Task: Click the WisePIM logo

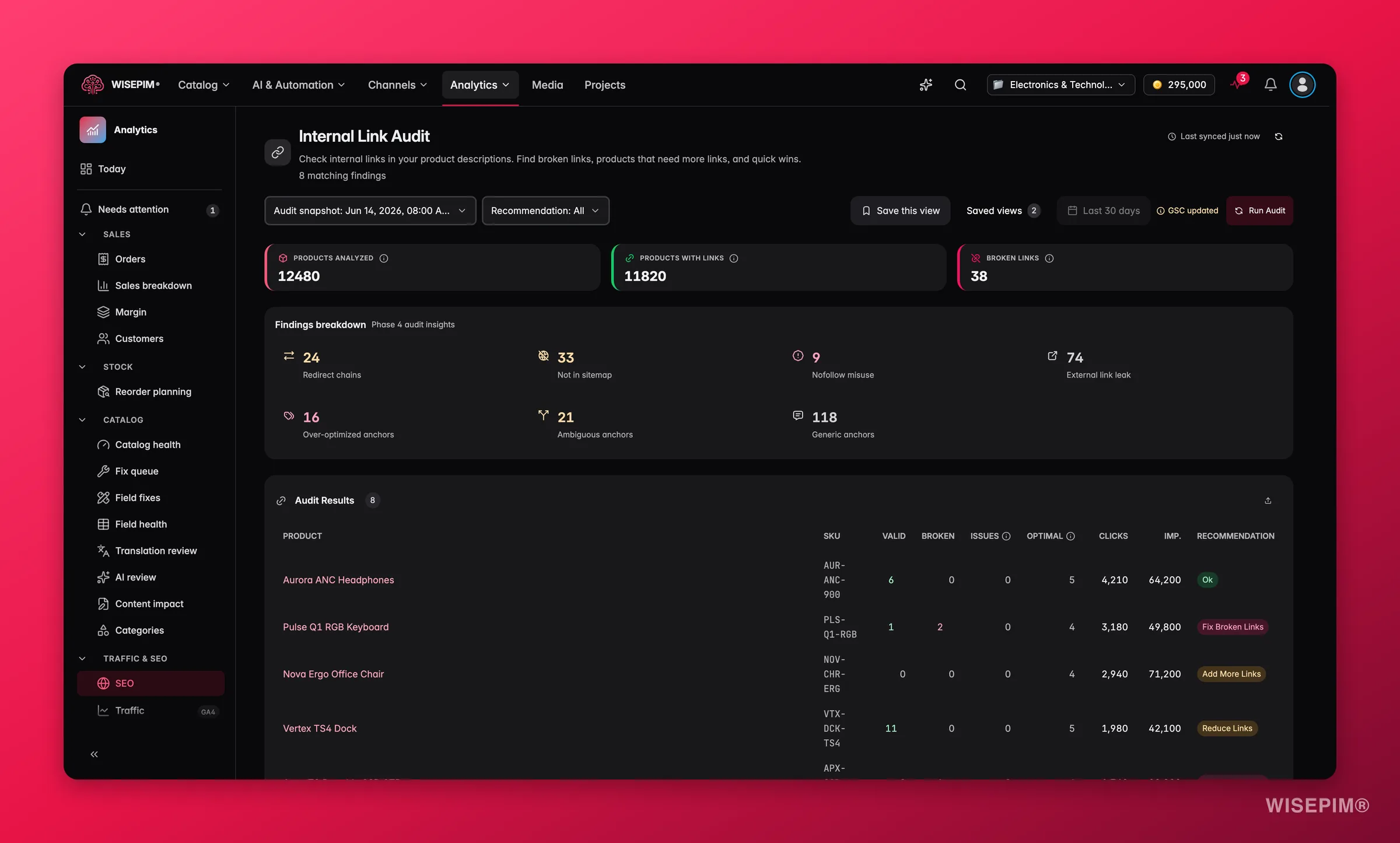Action: click(121, 85)
